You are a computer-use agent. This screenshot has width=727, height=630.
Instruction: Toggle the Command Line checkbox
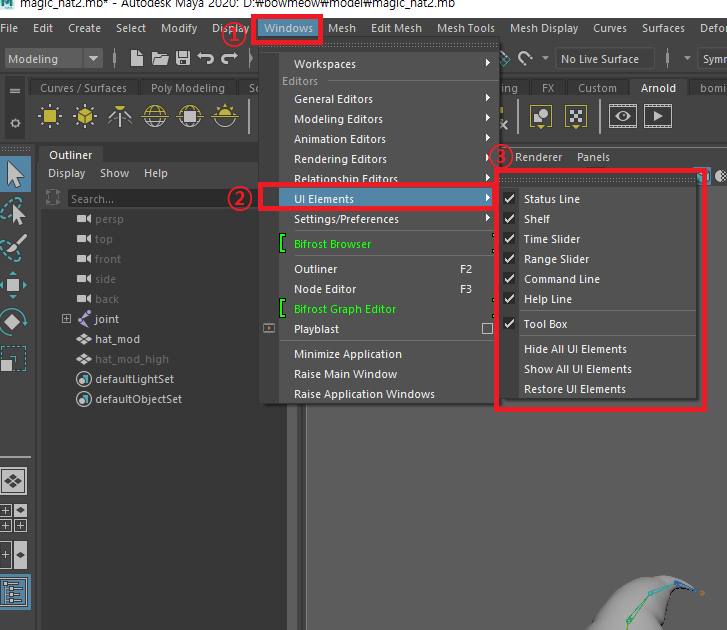[x=509, y=279]
